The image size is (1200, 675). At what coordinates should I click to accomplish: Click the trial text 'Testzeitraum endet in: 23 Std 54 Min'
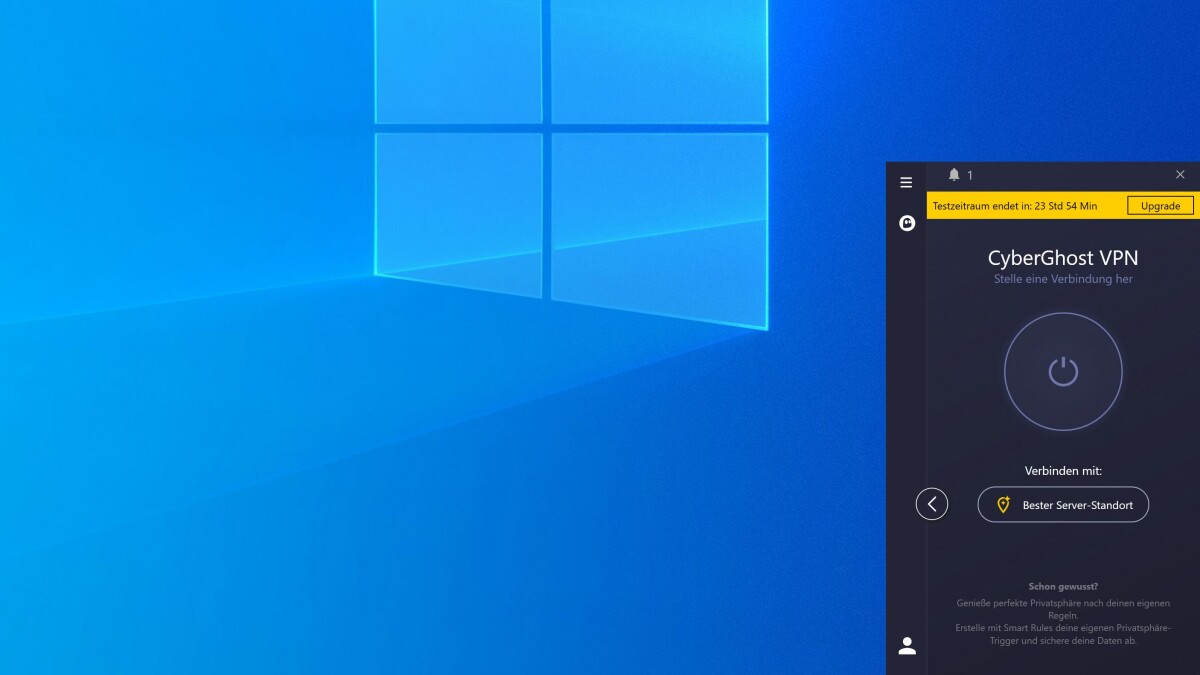pos(1014,206)
